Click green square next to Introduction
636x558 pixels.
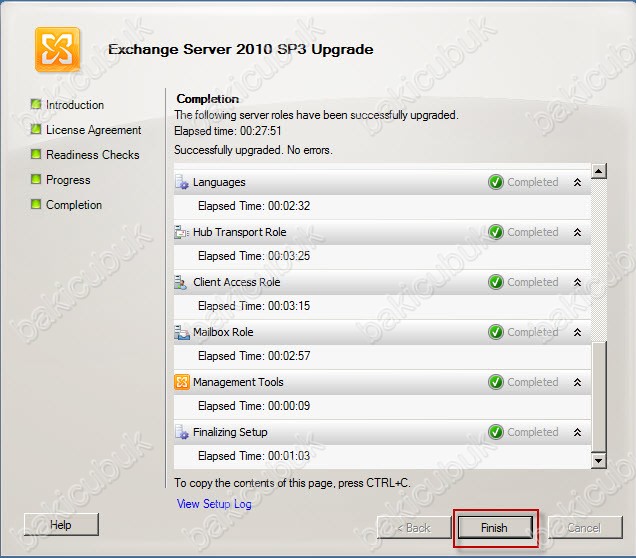point(36,104)
